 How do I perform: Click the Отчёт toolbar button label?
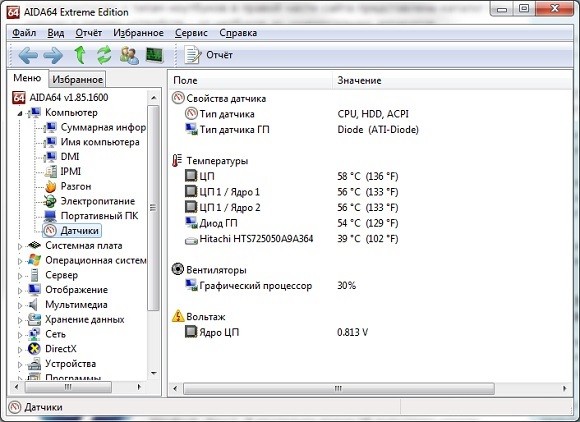pos(219,55)
